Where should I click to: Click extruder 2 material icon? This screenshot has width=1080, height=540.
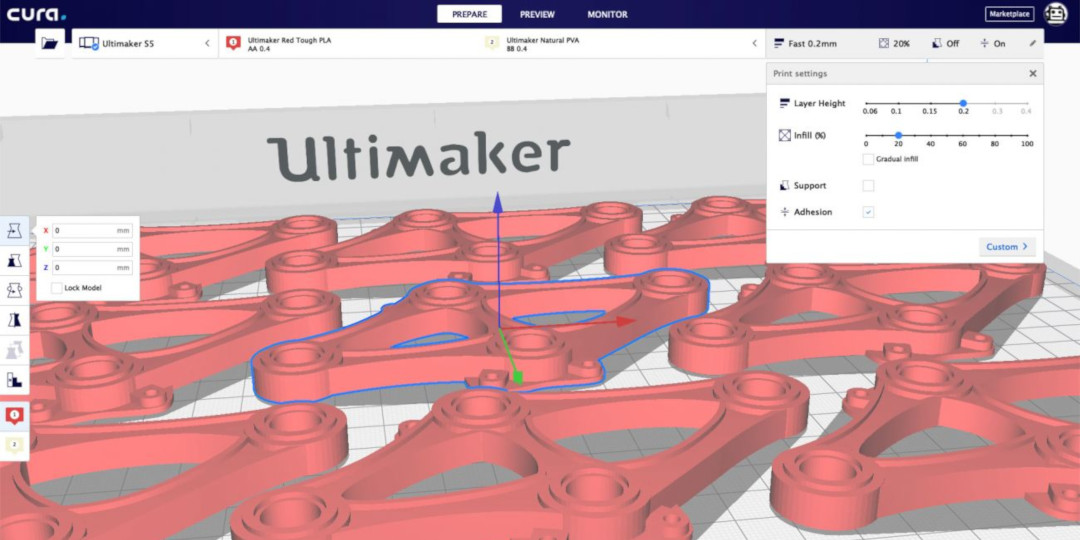click(x=492, y=43)
